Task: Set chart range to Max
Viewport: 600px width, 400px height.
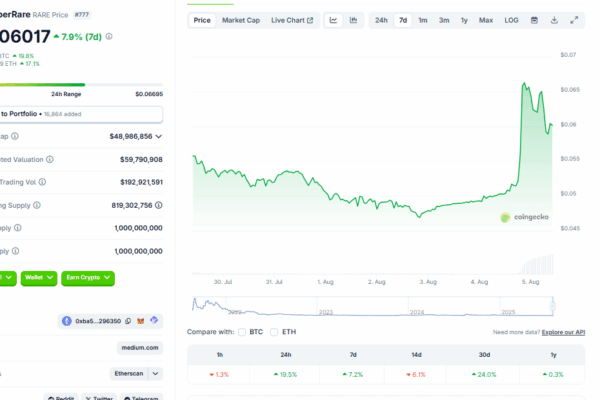Action: 486,20
